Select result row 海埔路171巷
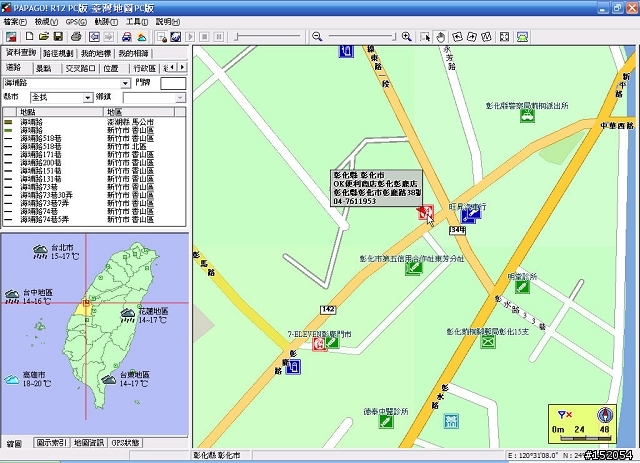 coord(94,154)
